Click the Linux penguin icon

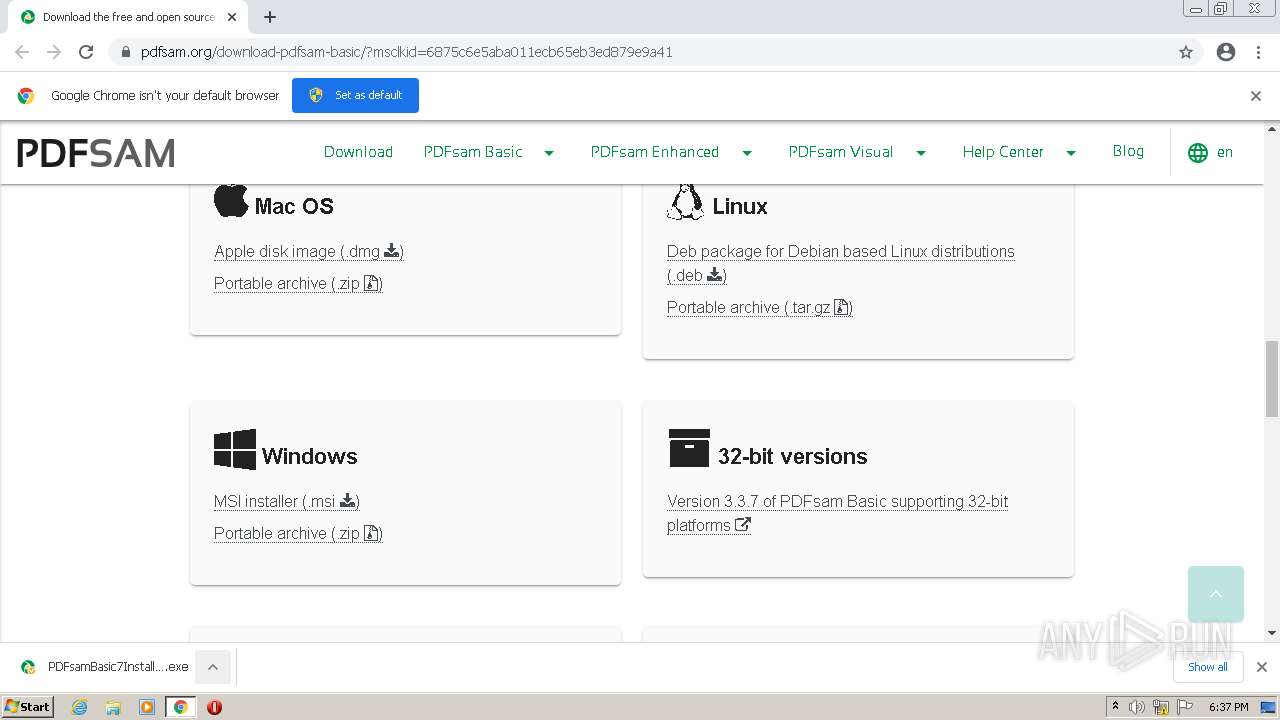click(685, 201)
